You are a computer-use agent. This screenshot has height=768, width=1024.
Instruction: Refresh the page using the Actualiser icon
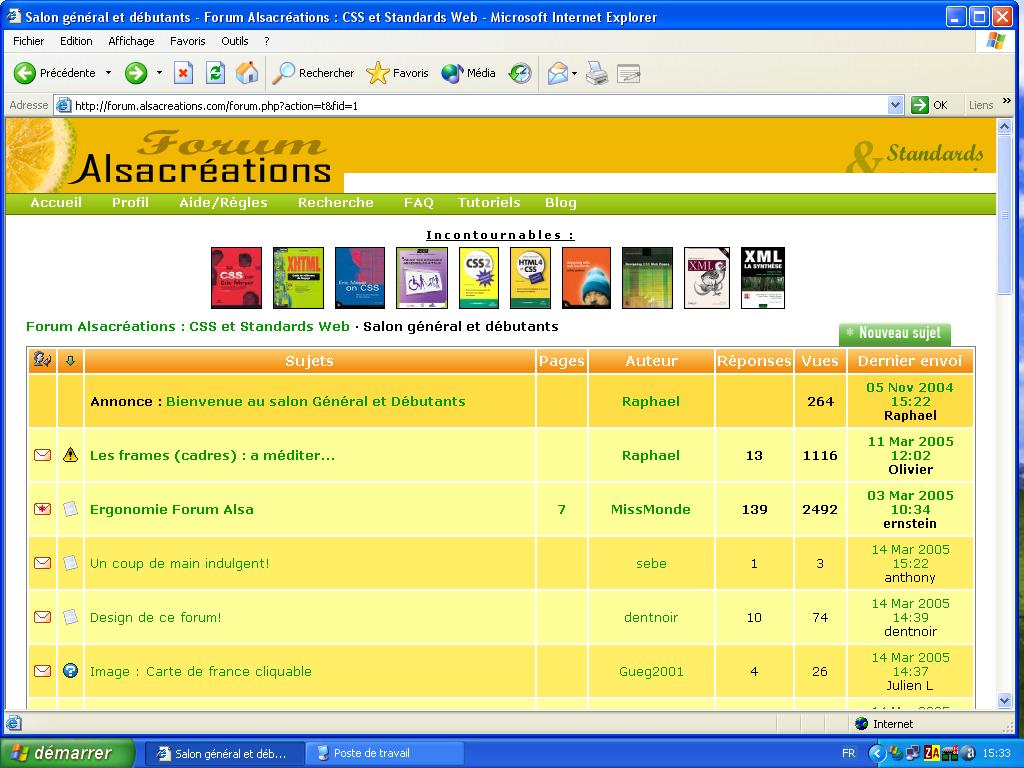pyautogui.click(x=216, y=73)
